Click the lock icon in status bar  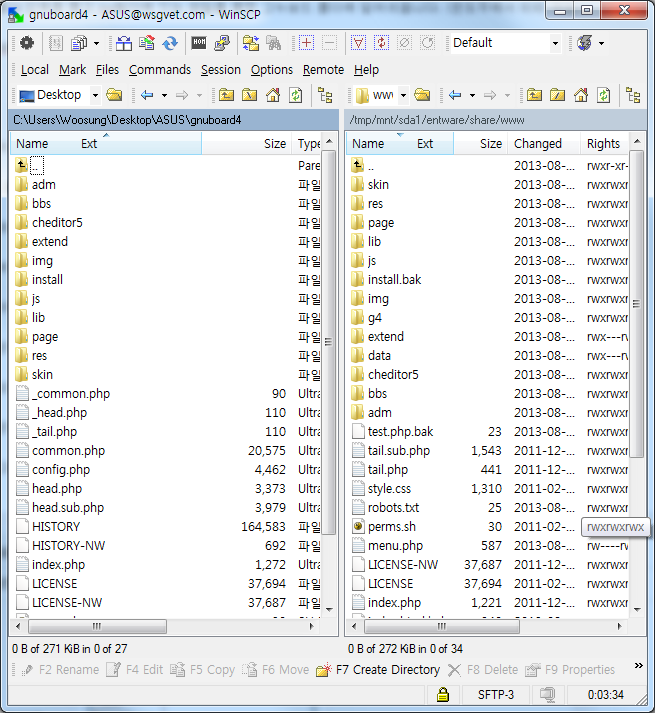tap(443, 694)
